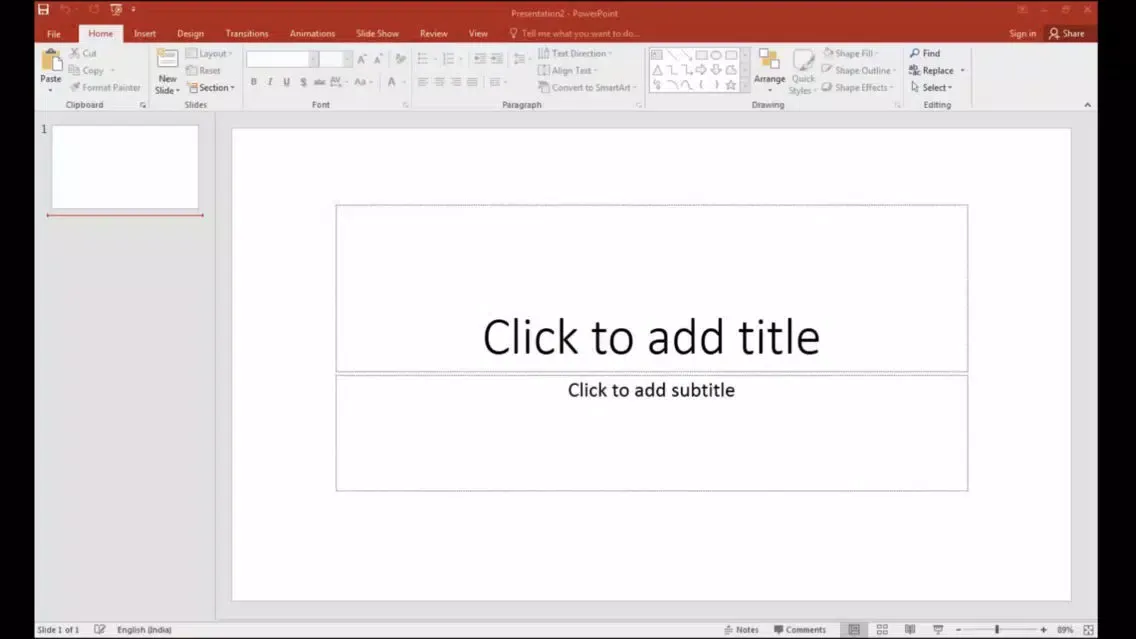Fit slide to current window icon

click(1088, 630)
